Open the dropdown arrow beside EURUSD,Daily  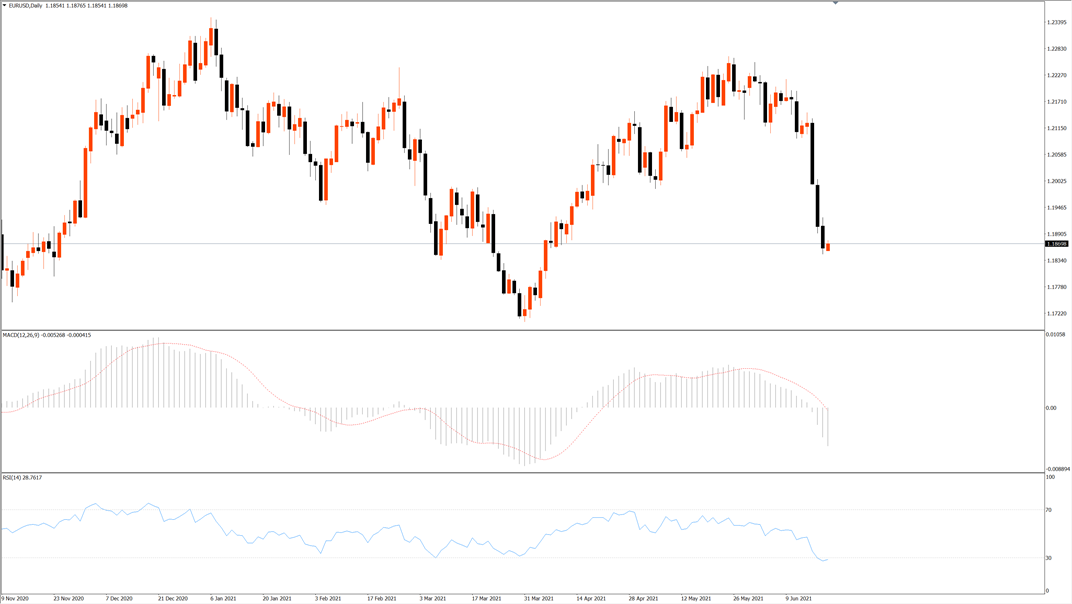(x=4, y=5)
